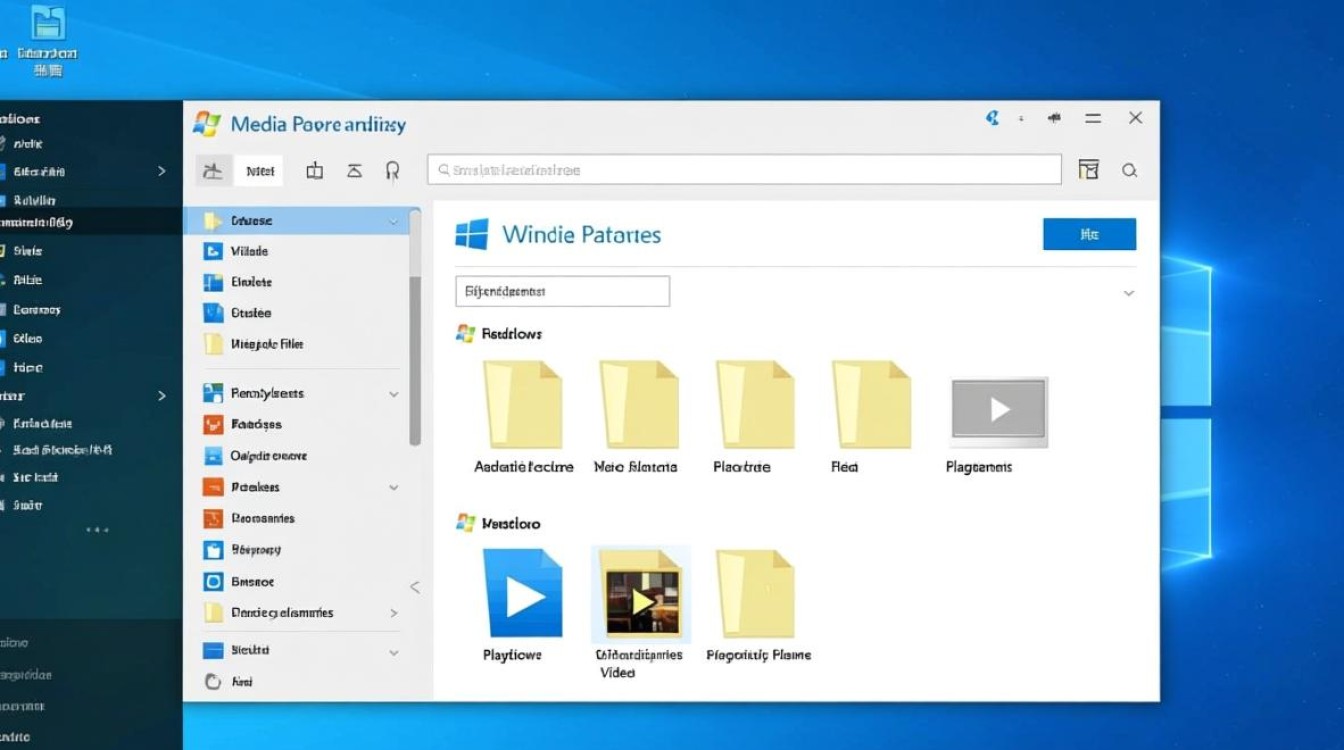Play the Playtiowe video thumbnail

(523, 593)
